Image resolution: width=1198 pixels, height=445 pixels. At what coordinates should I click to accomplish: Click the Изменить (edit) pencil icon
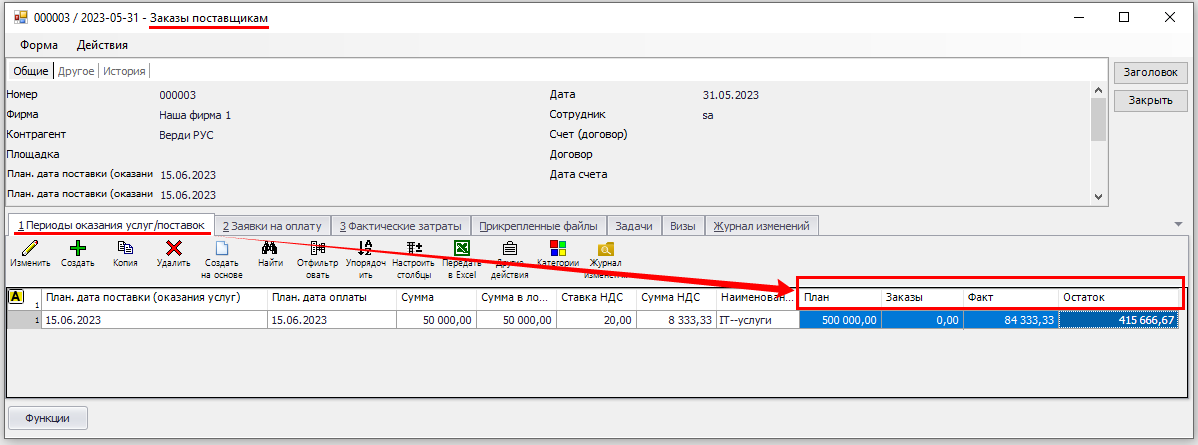click(30, 248)
